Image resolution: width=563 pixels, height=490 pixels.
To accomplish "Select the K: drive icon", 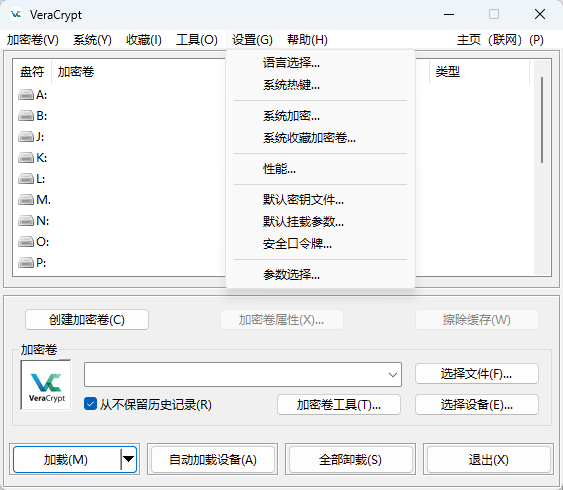I will pyautogui.click(x=26, y=158).
